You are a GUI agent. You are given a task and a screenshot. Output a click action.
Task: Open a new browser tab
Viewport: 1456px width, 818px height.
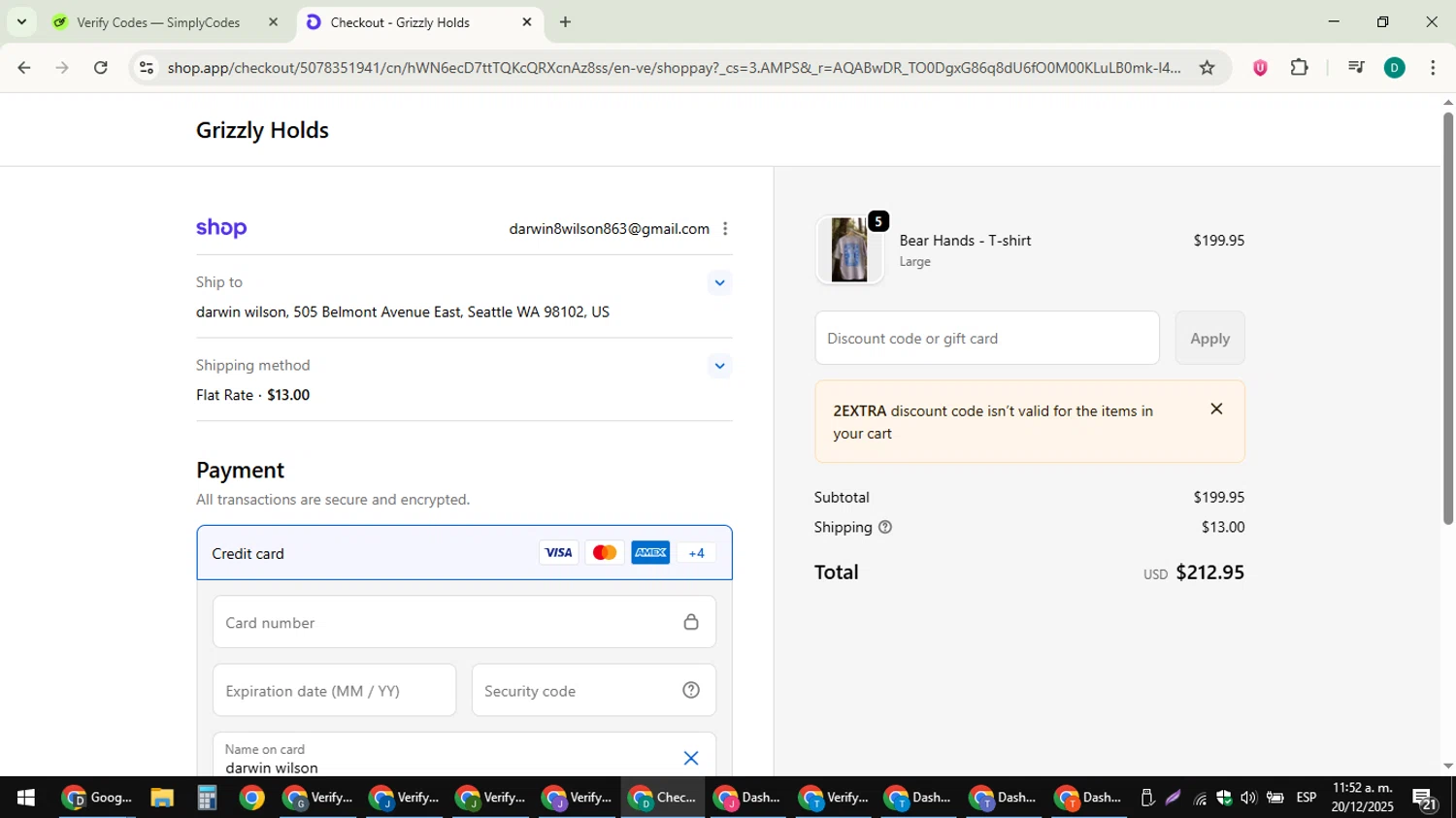click(x=566, y=22)
